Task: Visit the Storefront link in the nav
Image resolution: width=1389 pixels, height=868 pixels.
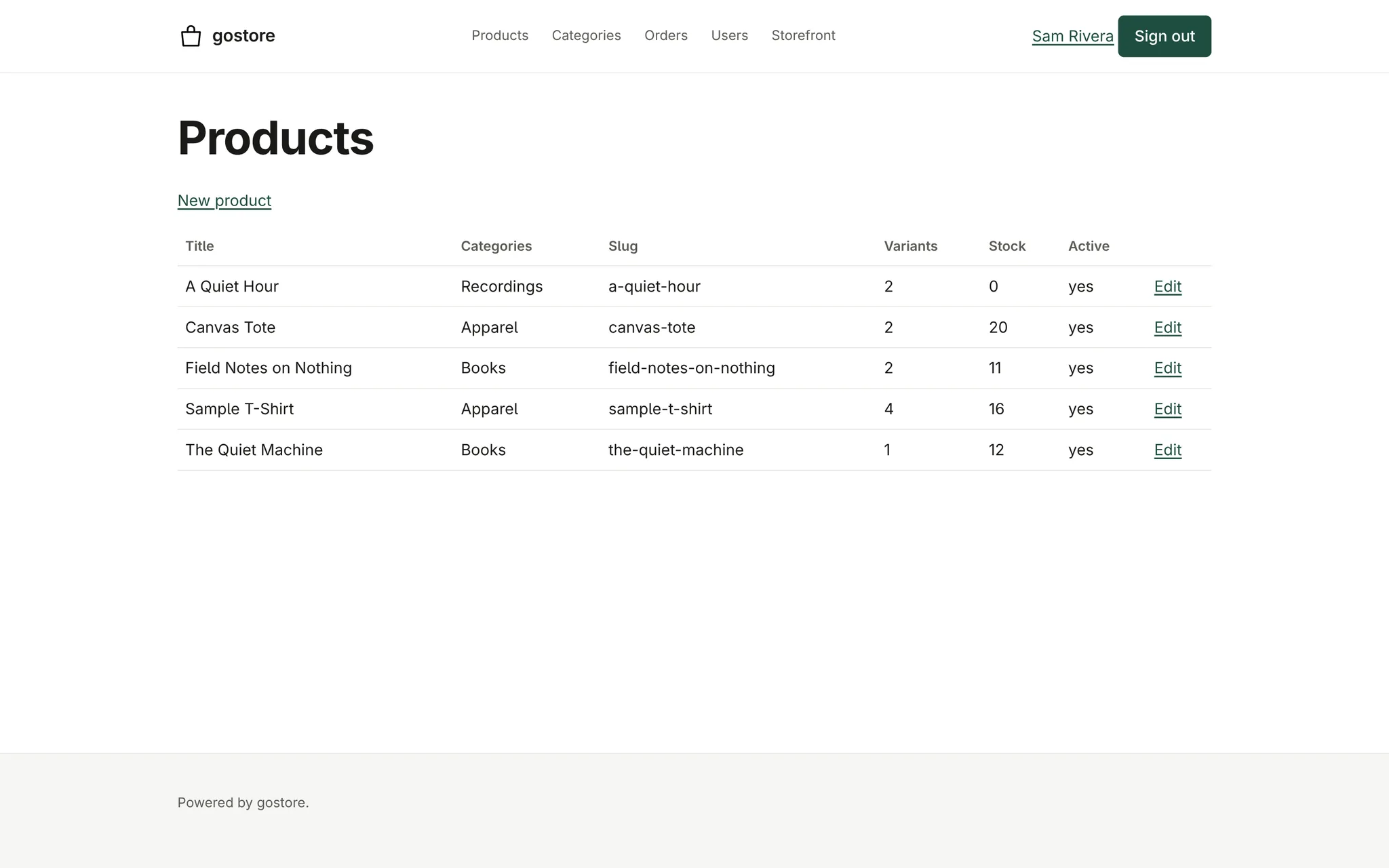Action: [803, 35]
